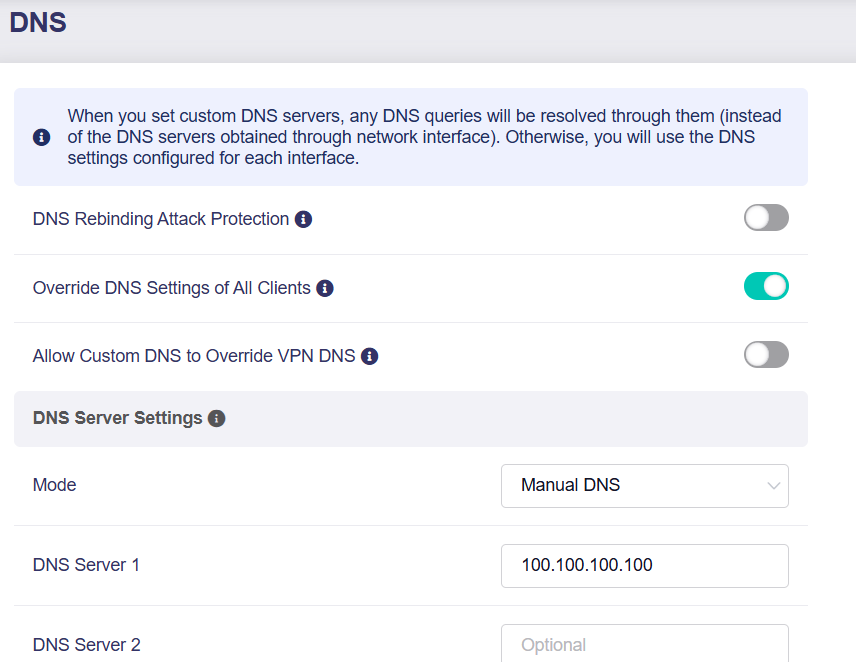Screen dimensions: 856x662
Task: Click the custom DNS servers notice text
Action: coord(424,137)
